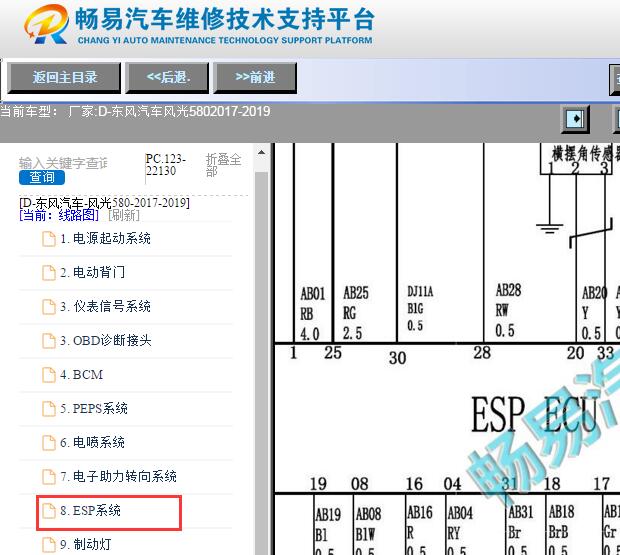Click document icon beside ESP系统

pos(49,511)
